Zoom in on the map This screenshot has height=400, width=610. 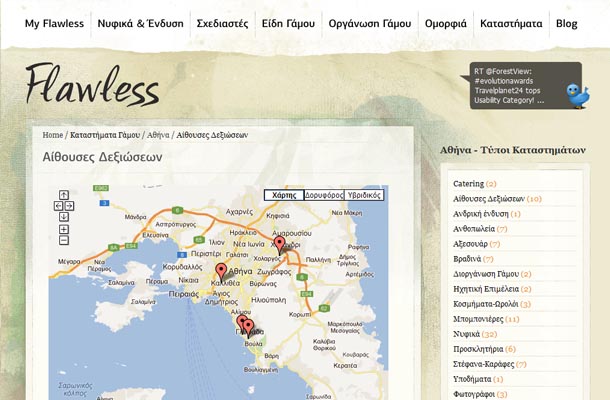(64, 229)
